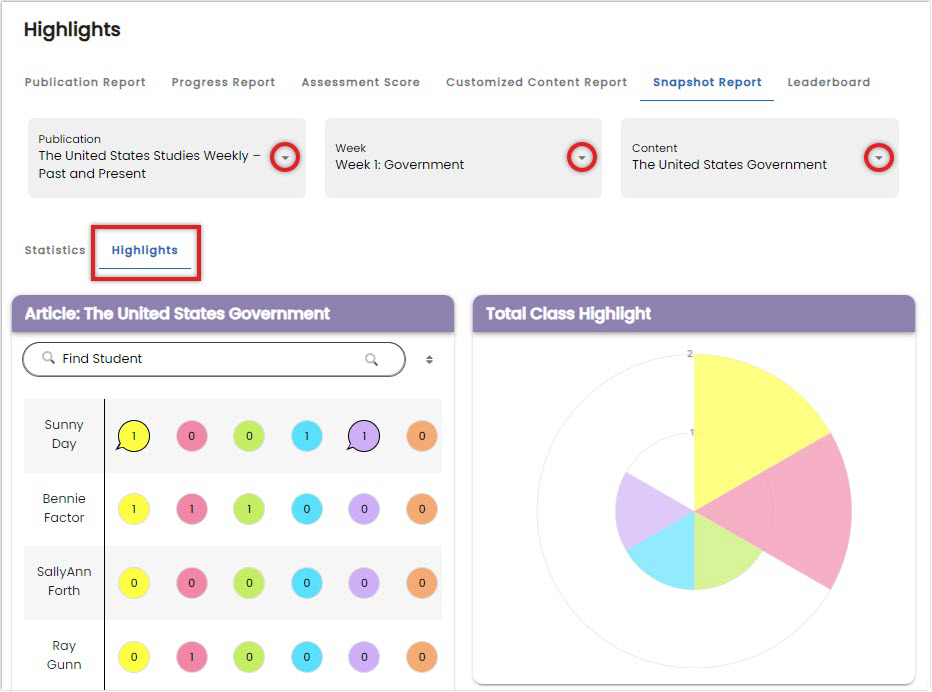Open the Leaderboard report tab

click(828, 83)
